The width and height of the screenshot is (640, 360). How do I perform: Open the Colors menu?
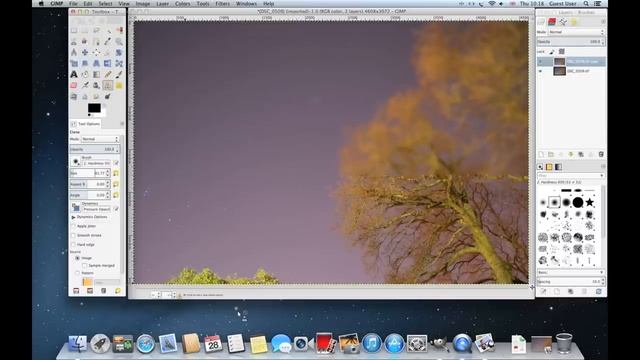182,4
